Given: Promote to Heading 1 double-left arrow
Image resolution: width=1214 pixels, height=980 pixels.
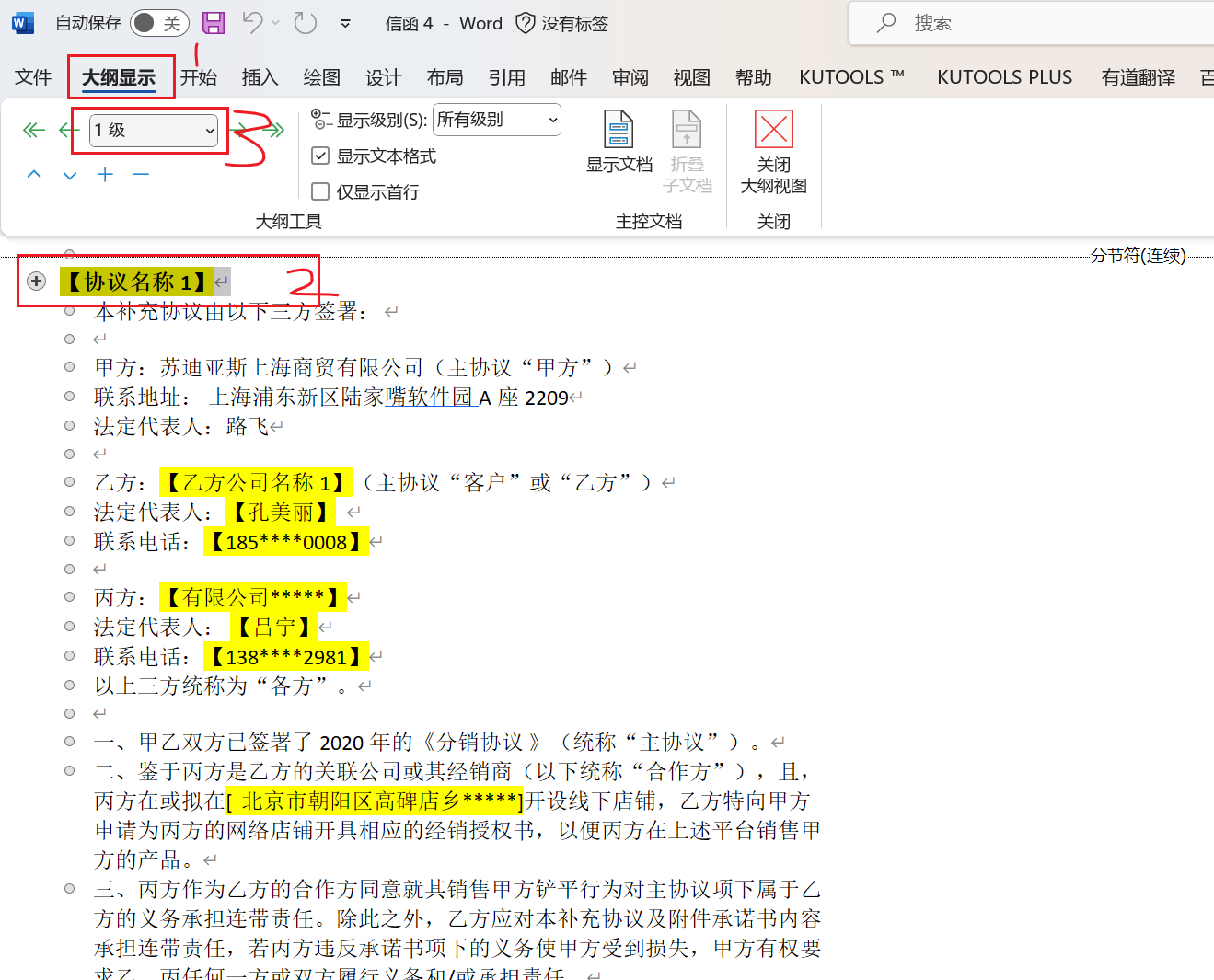Looking at the screenshot, I should pos(34,130).
